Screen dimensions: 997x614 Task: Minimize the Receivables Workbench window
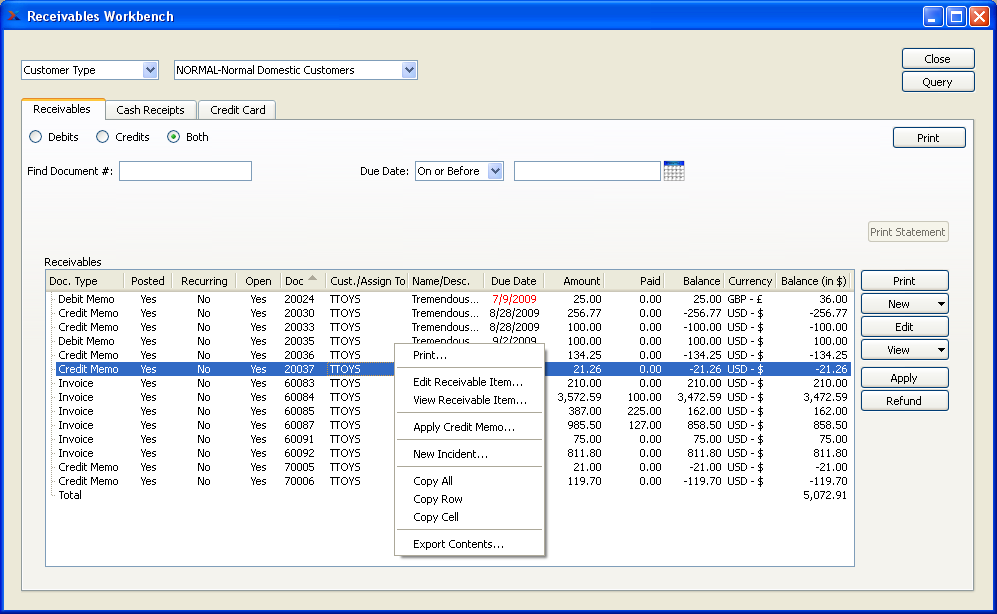coord(932,16)
